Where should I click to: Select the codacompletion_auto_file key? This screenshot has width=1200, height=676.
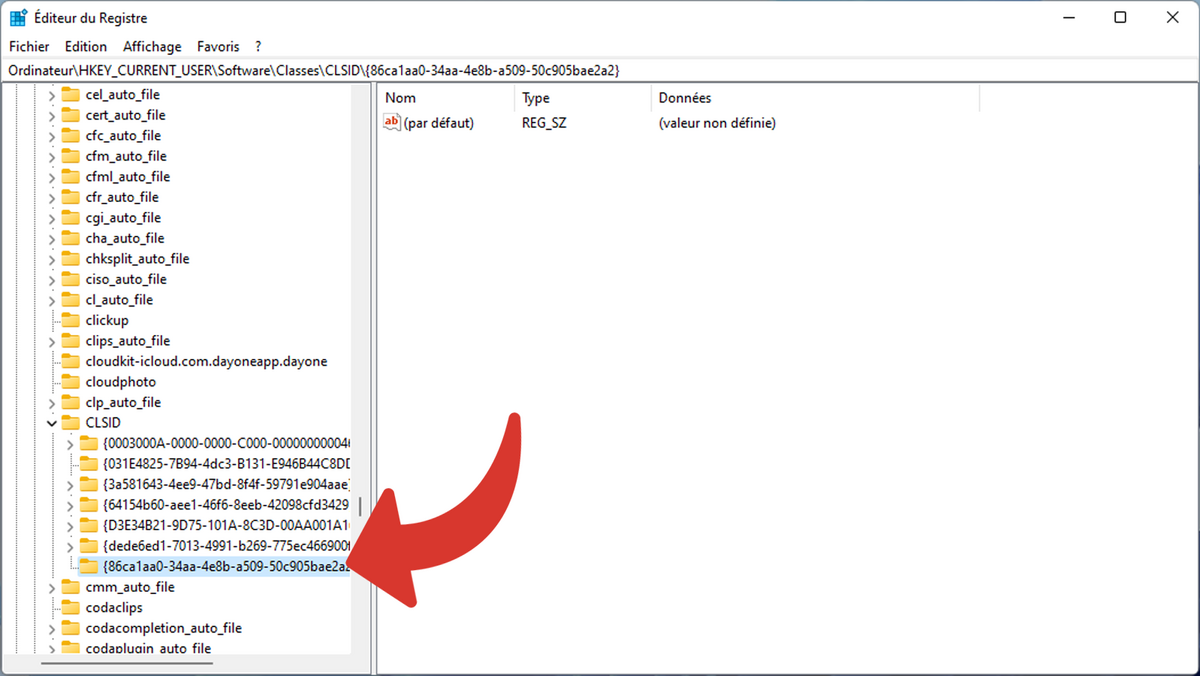pyautogui.click(x=164, y=628)
